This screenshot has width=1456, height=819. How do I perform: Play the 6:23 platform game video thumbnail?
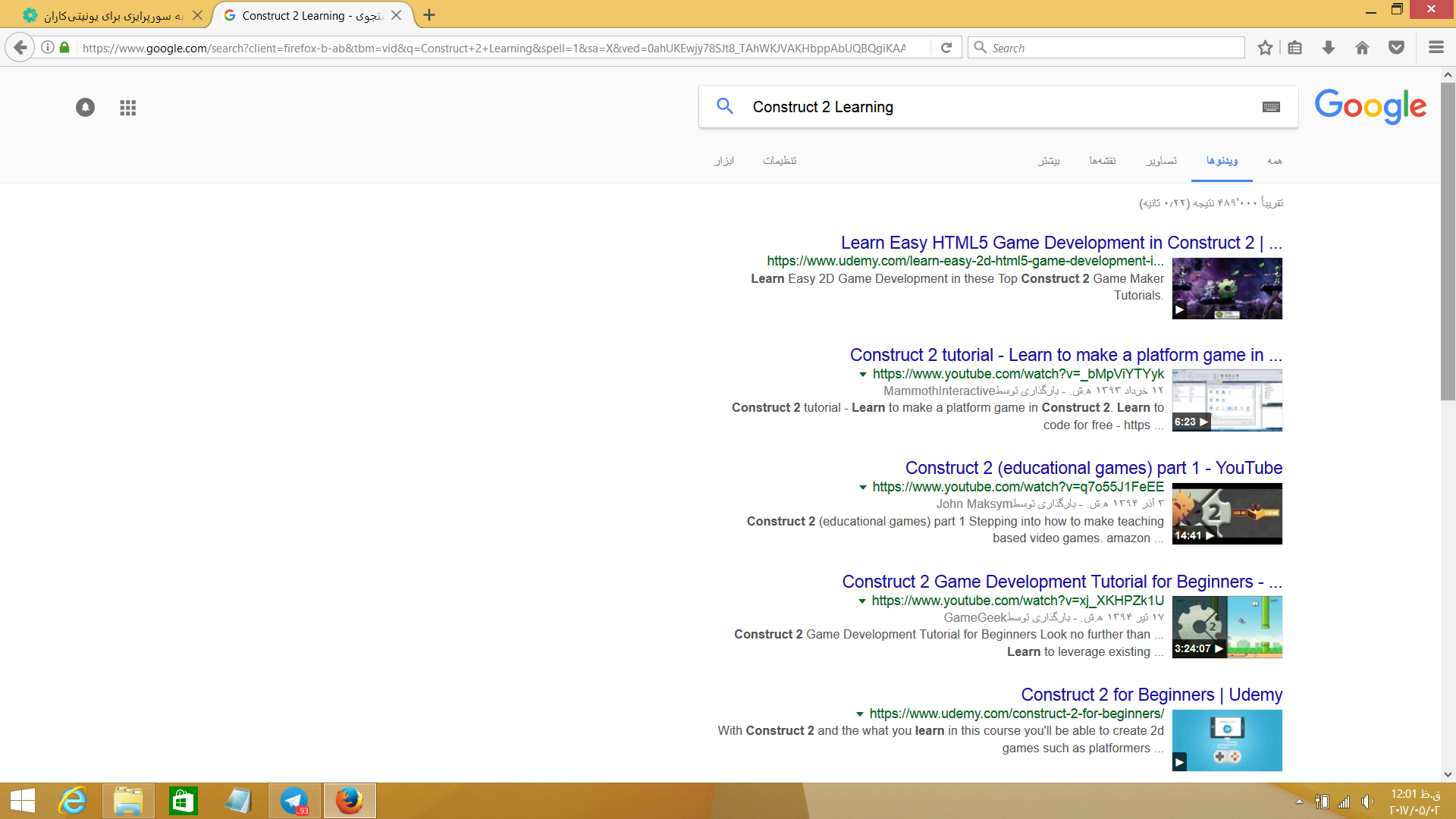[1227, 400]
